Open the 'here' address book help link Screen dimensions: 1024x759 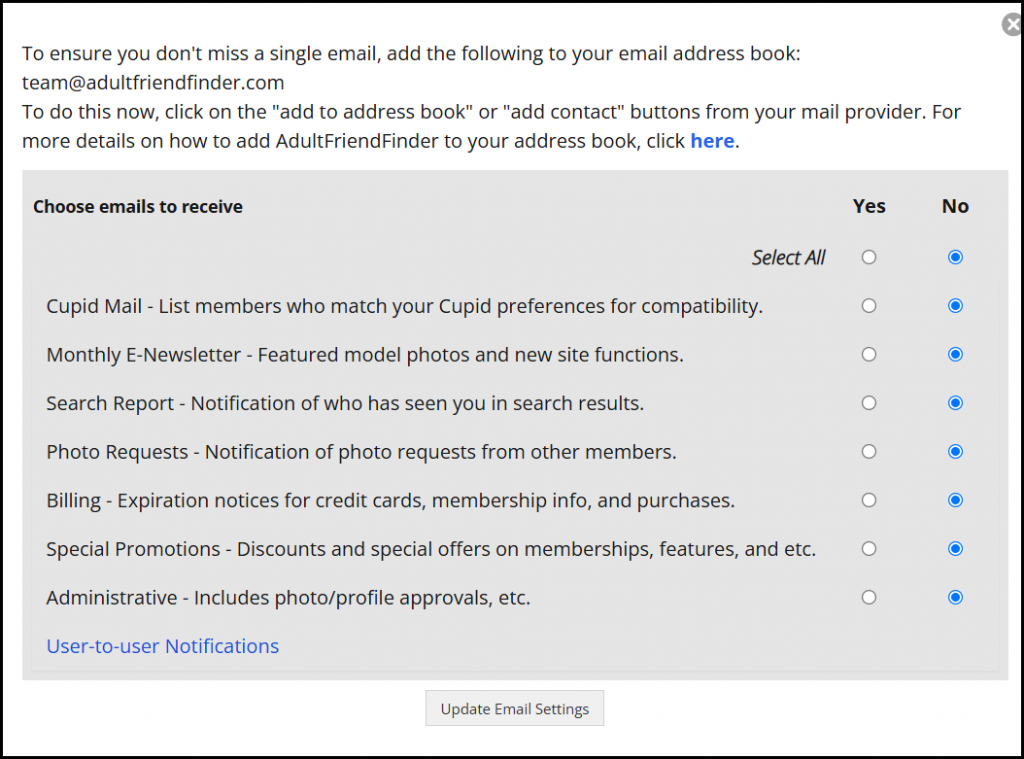click(x=712, y=141)
